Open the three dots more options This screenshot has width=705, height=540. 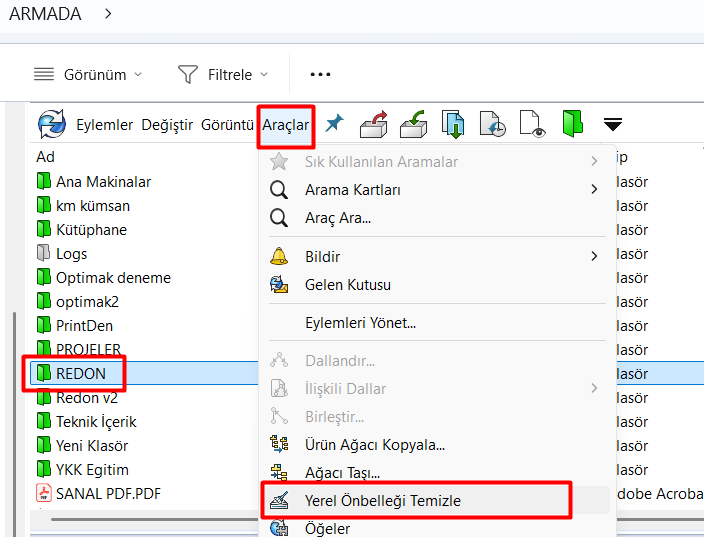(x=320, y=75)
